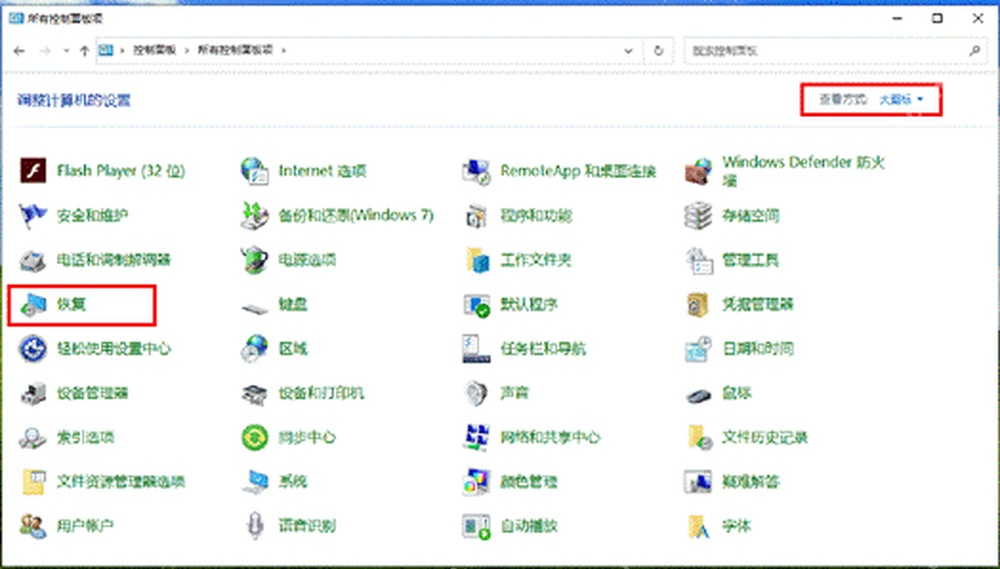Open the 恢复 recovery icon
The width and height of the screenshot is (1000, 569).
pos(33,304)
